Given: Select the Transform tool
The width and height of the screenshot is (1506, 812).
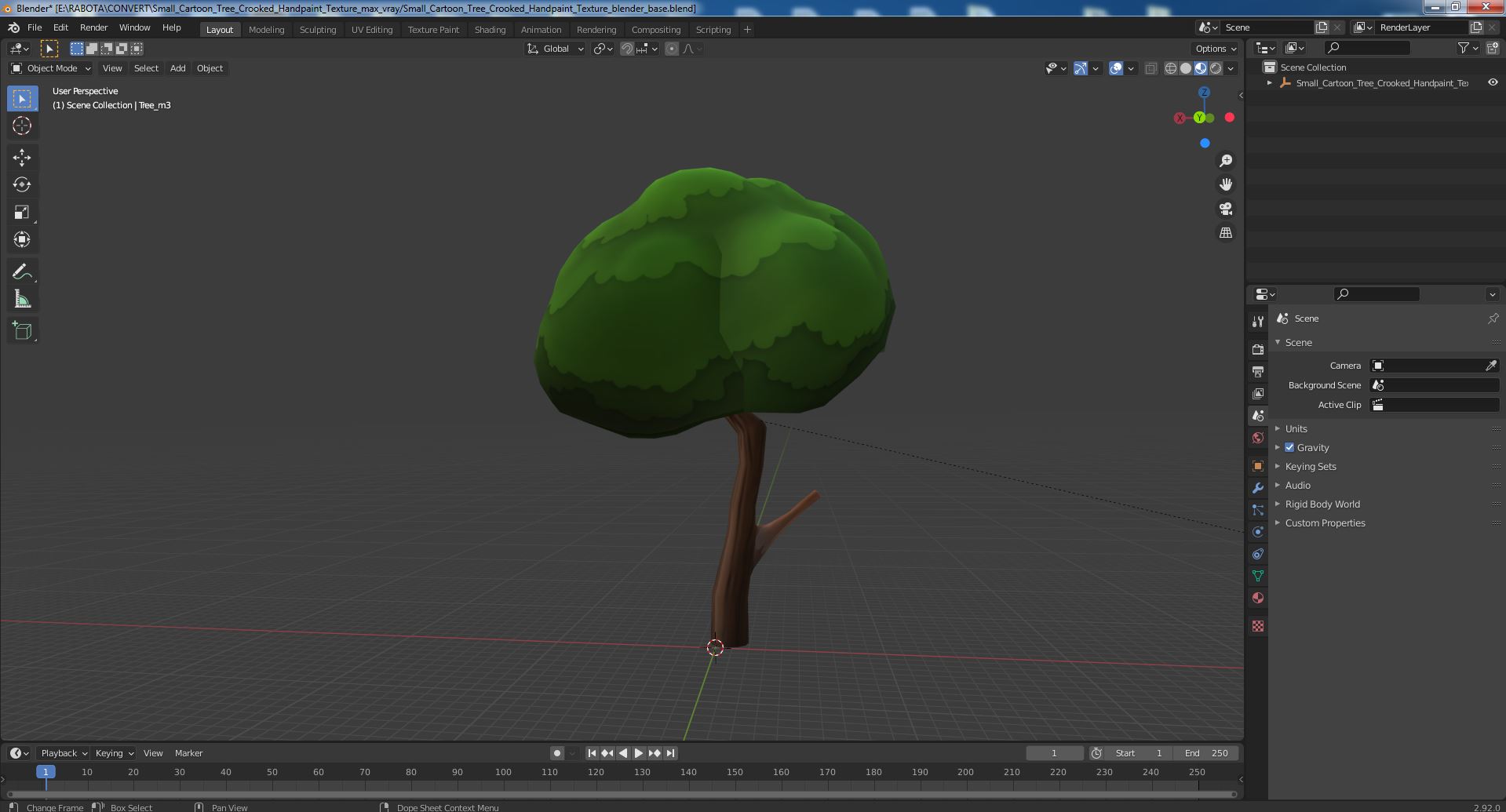Looking at the screenshot, I should [22, 240].
